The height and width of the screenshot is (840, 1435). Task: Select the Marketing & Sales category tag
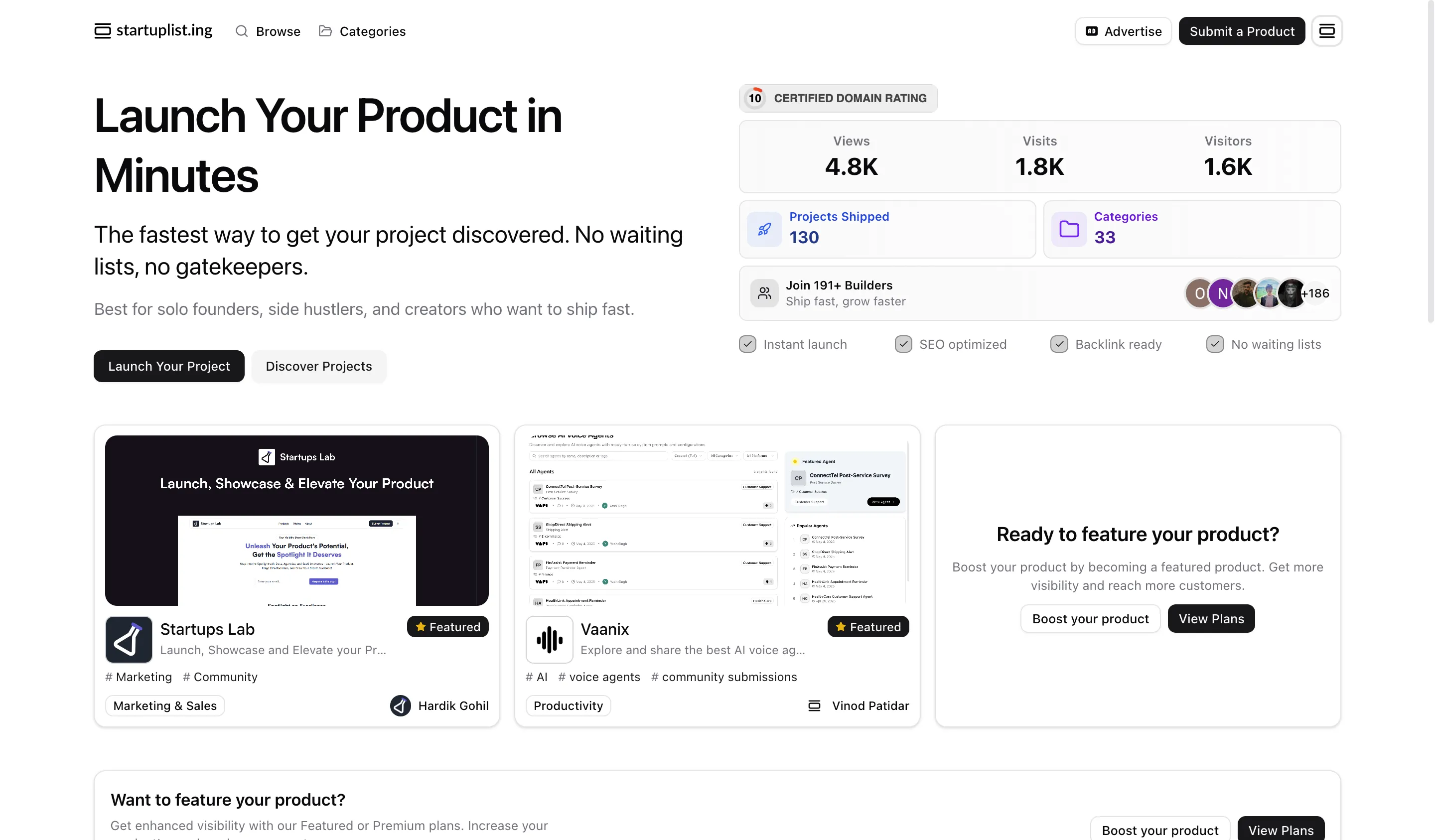(164, 705)
